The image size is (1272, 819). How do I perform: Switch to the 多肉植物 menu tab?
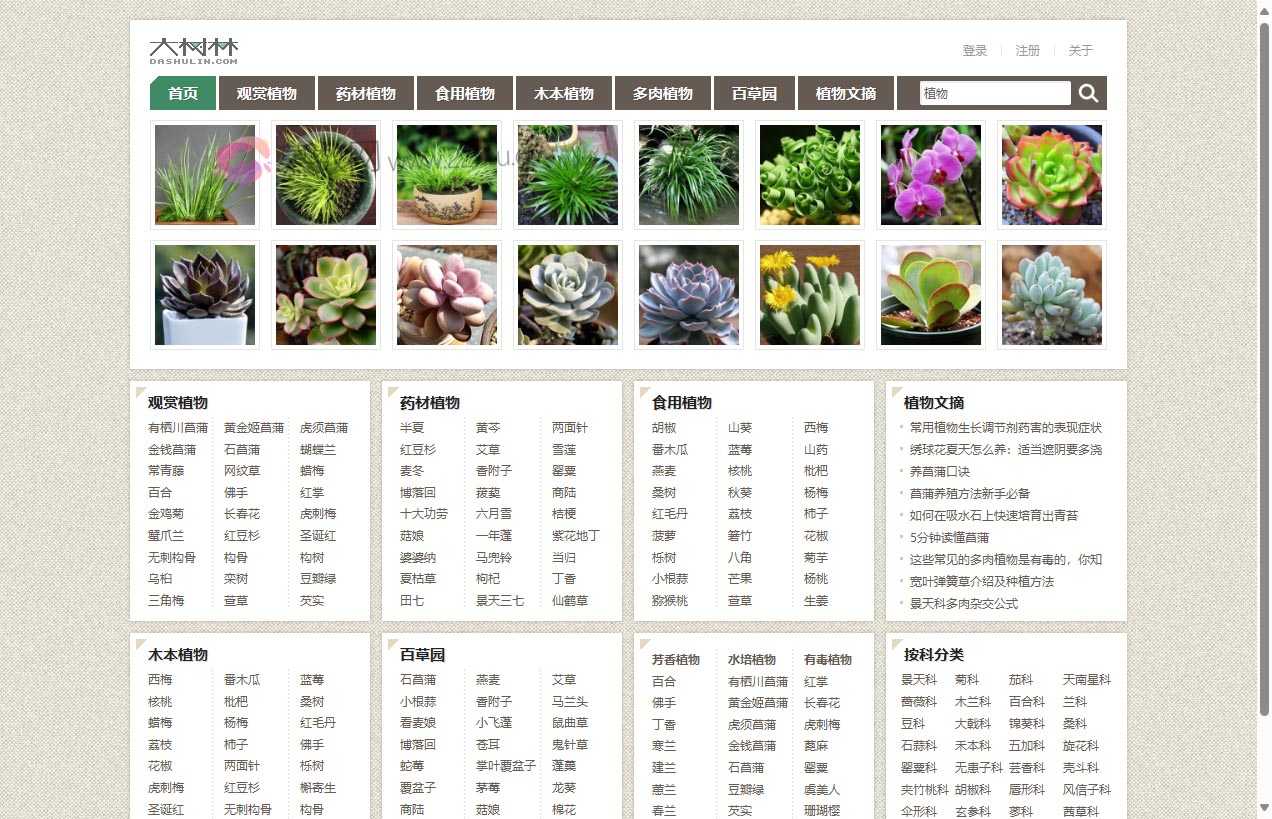662,93
